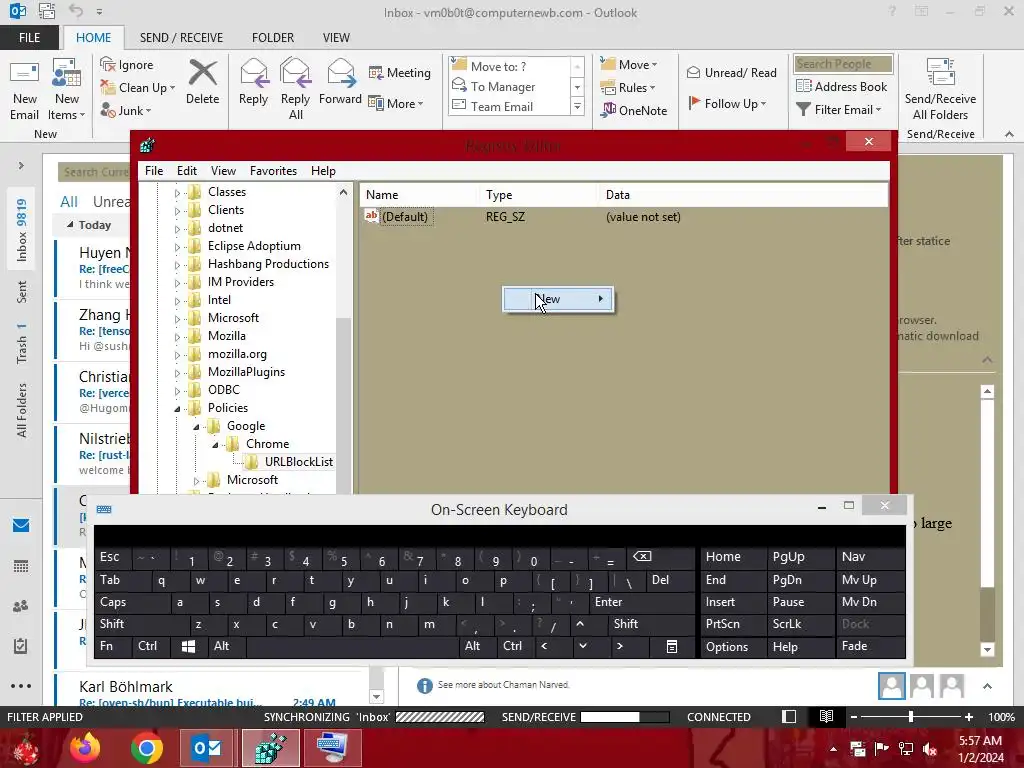Click the Delete icon in Outlook ribbon
1024x768 pixels.
(x=202, y=82)
